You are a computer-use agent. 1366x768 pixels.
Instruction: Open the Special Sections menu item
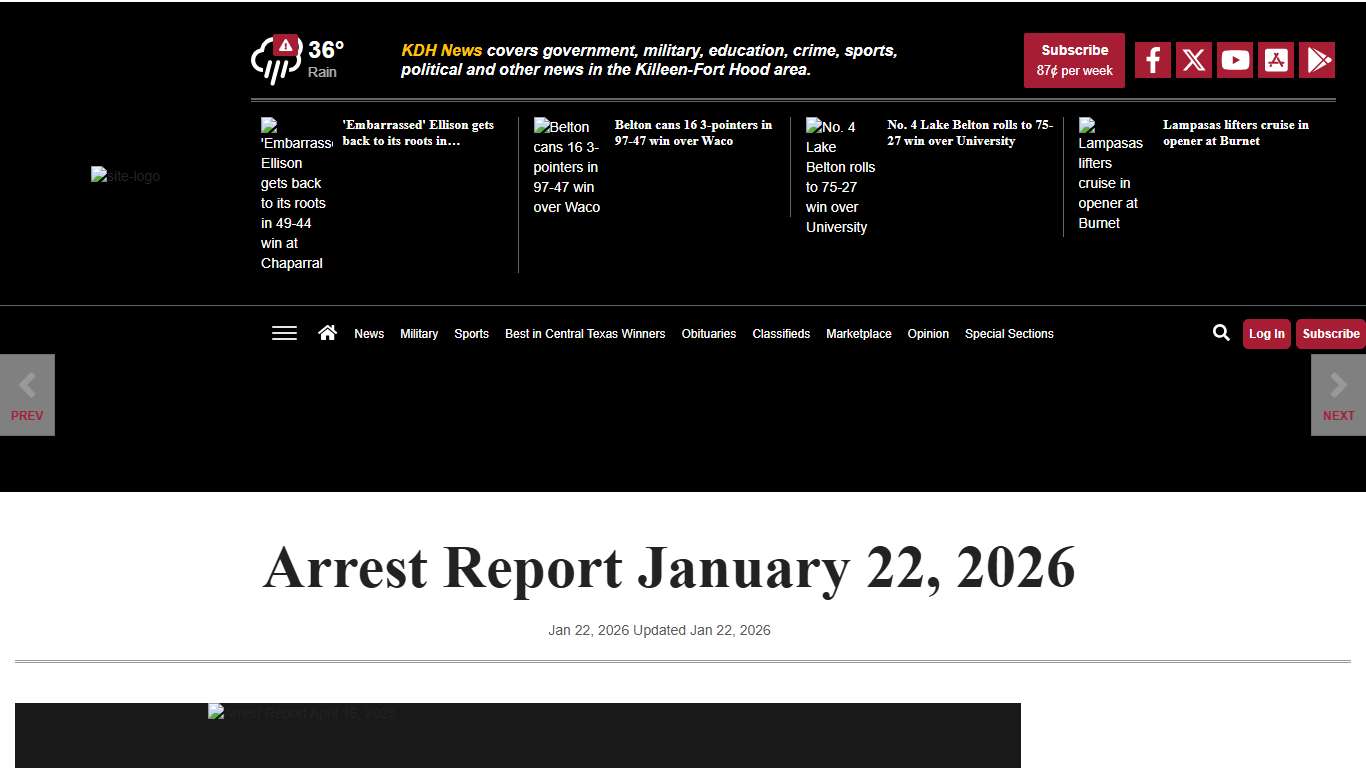point(1009,334)
